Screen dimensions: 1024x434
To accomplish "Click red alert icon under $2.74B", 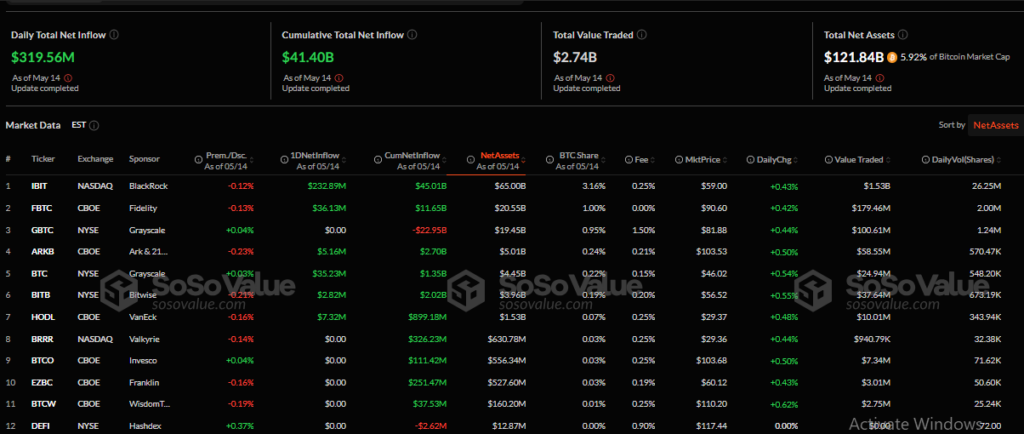I will tap(610, 78).
